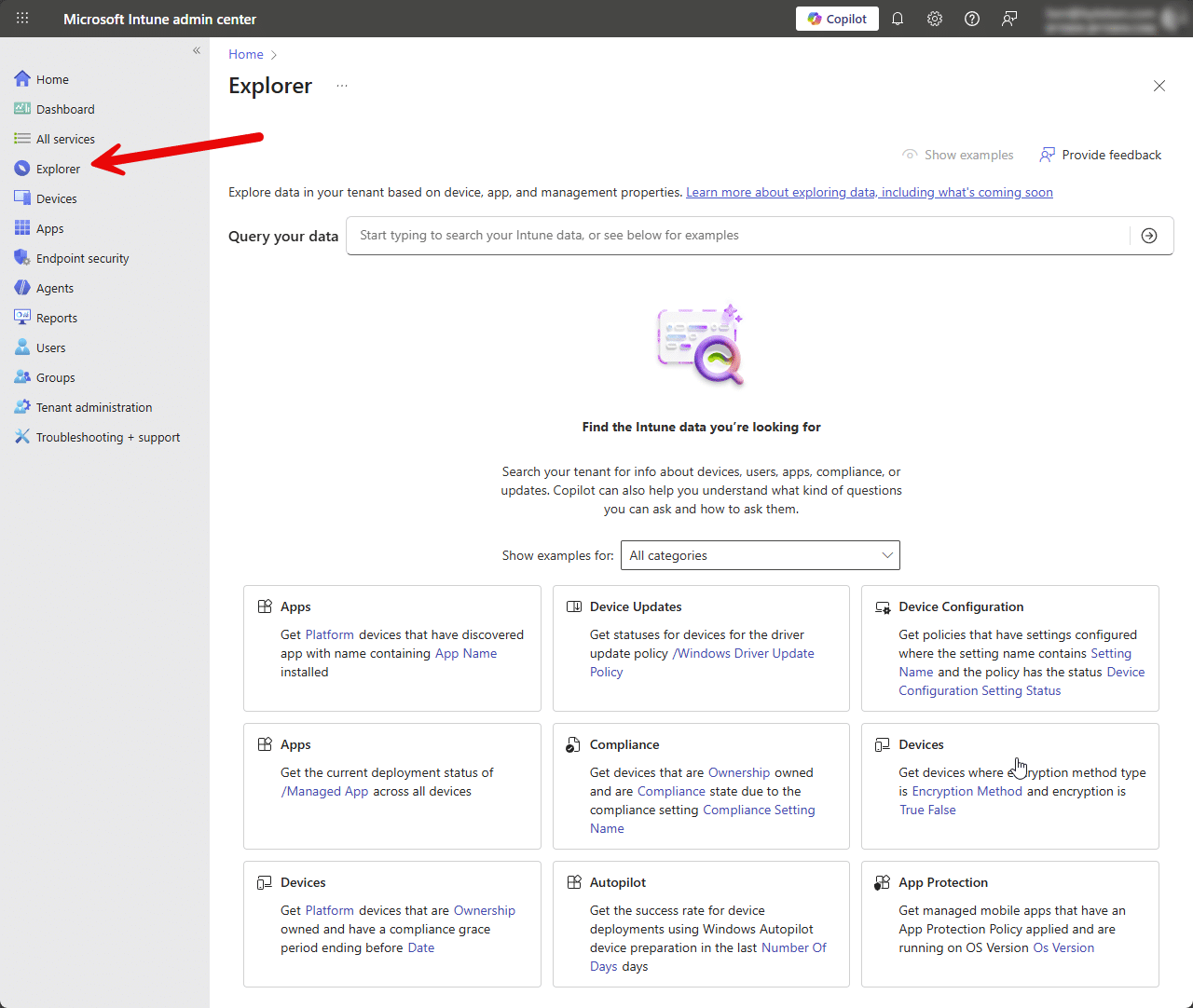Click the help question mark icon
The height and width of the screenshot is (1008, 1193).
coord(972,19)
